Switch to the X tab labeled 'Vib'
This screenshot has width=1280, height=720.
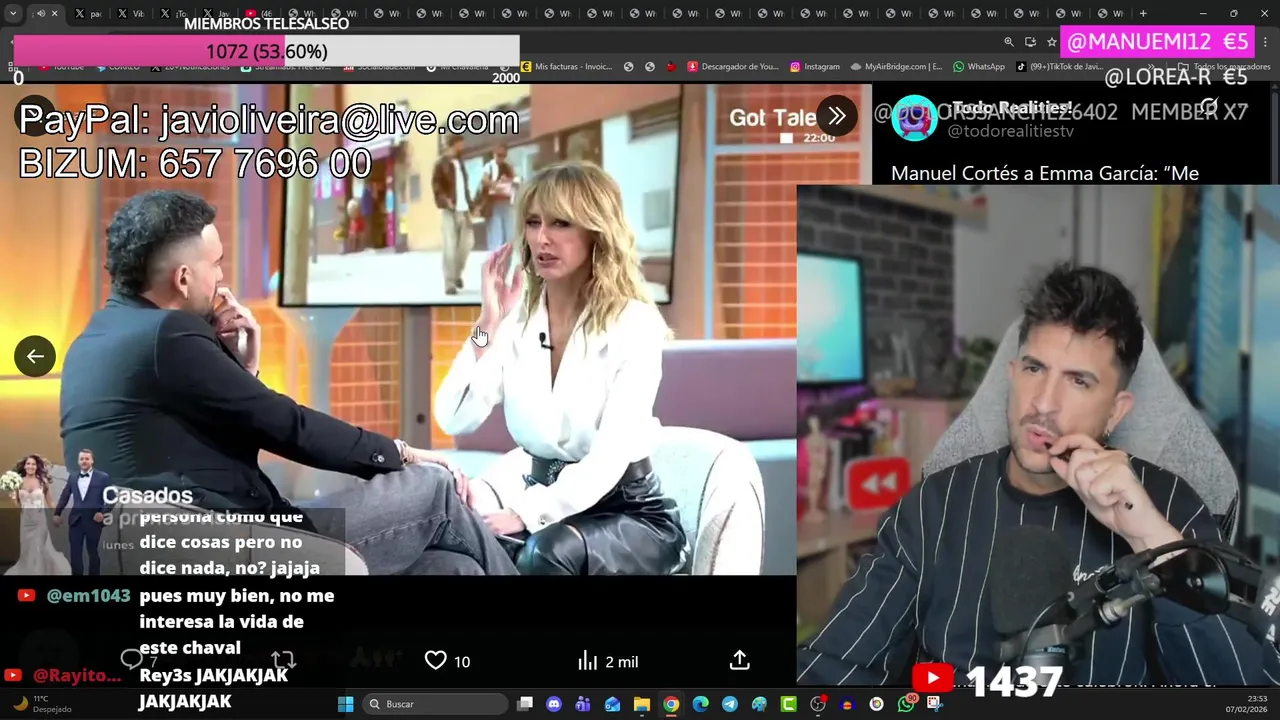pos(131,13)
